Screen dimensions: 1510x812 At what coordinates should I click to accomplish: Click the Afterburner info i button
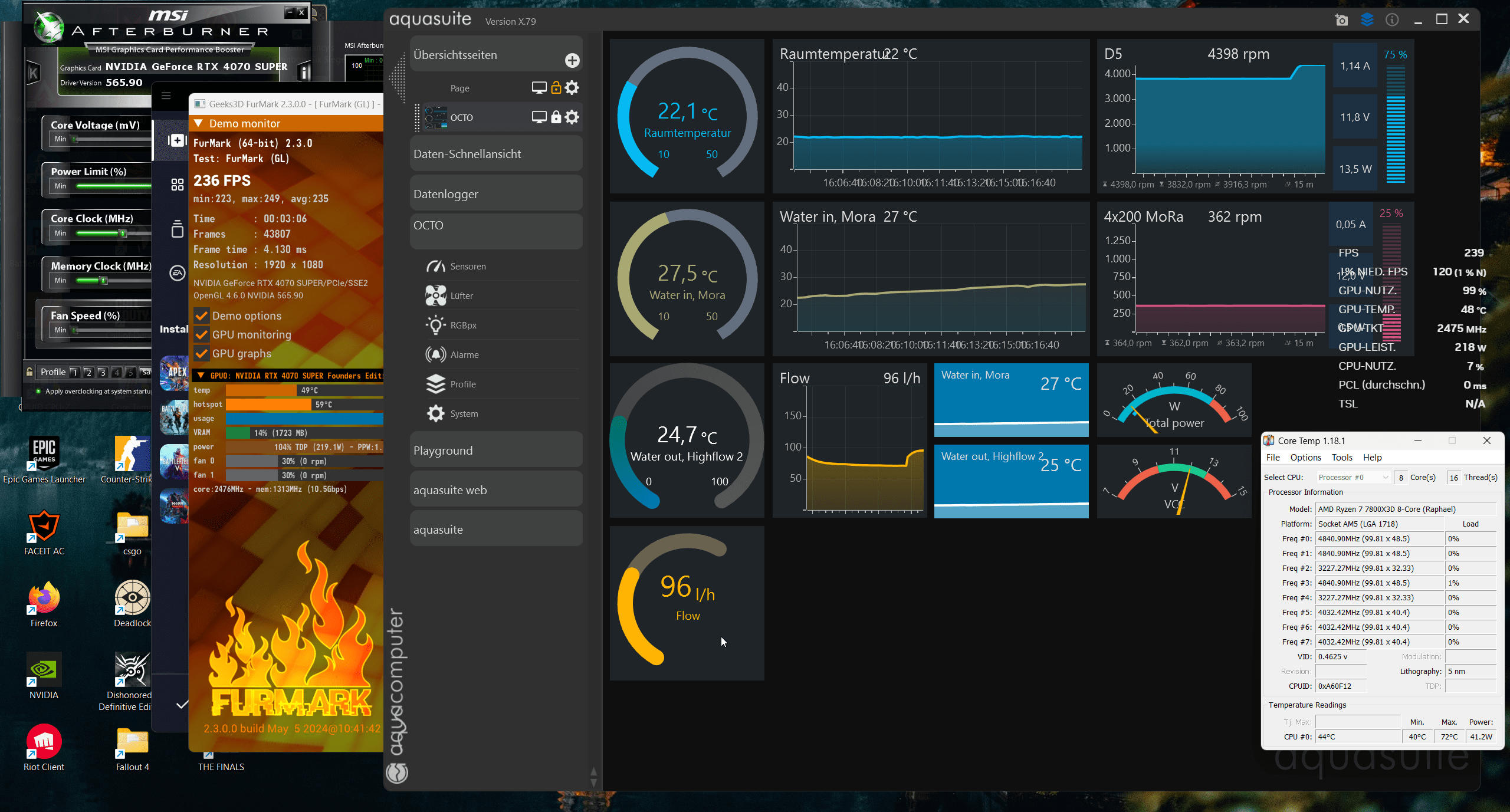point(304,72)
